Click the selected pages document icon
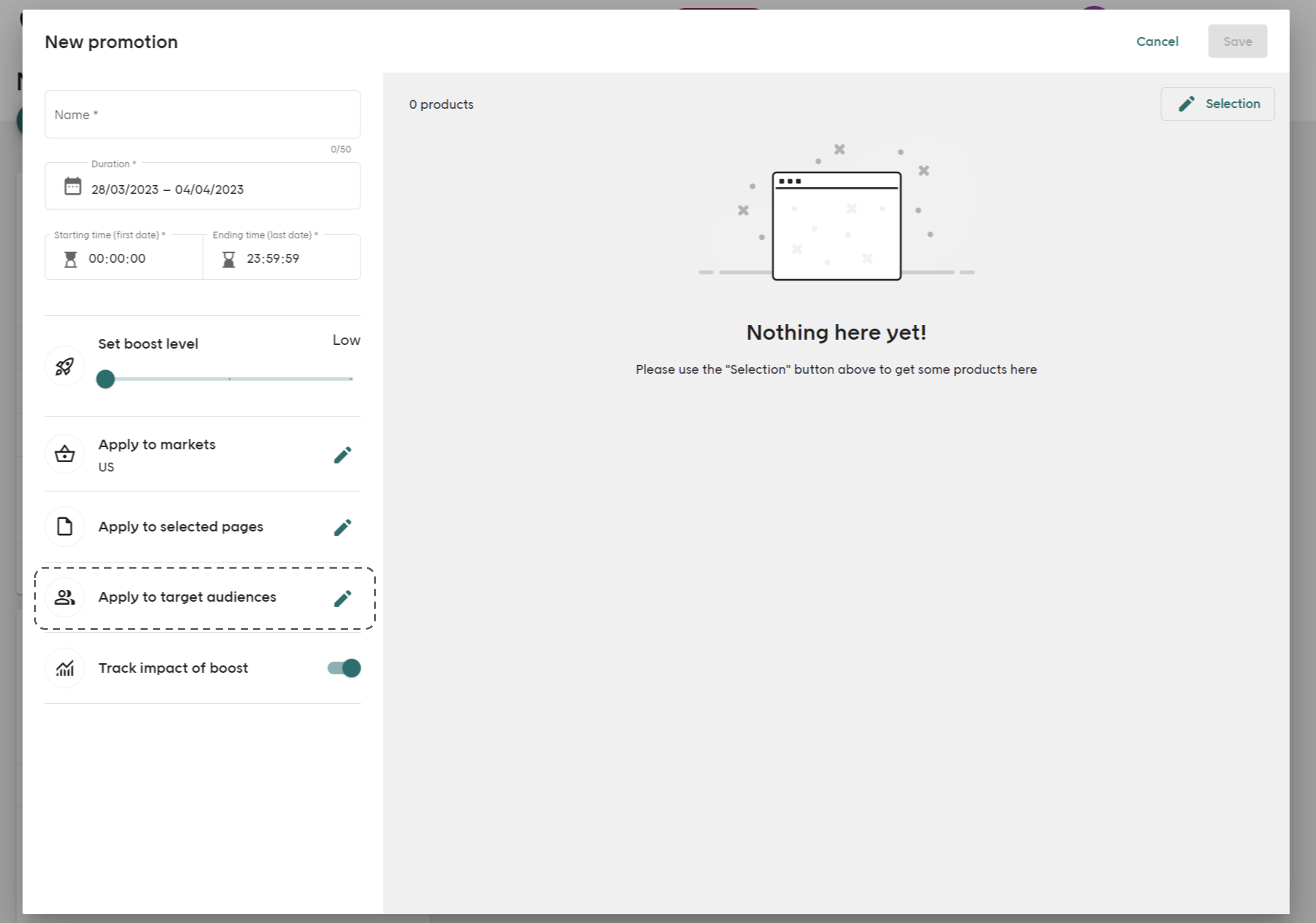1316x923 pixels. [65, 526]
